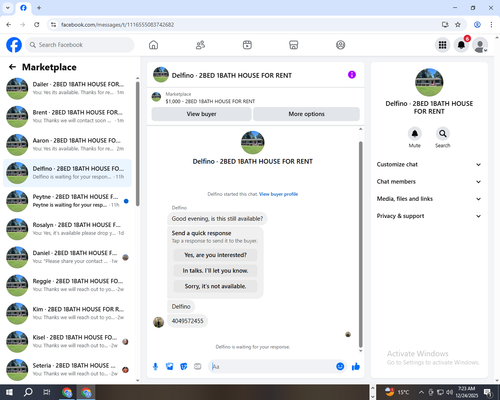Attach a photo or file
Viewport: 500px width, 400px height.
point(170,367)
